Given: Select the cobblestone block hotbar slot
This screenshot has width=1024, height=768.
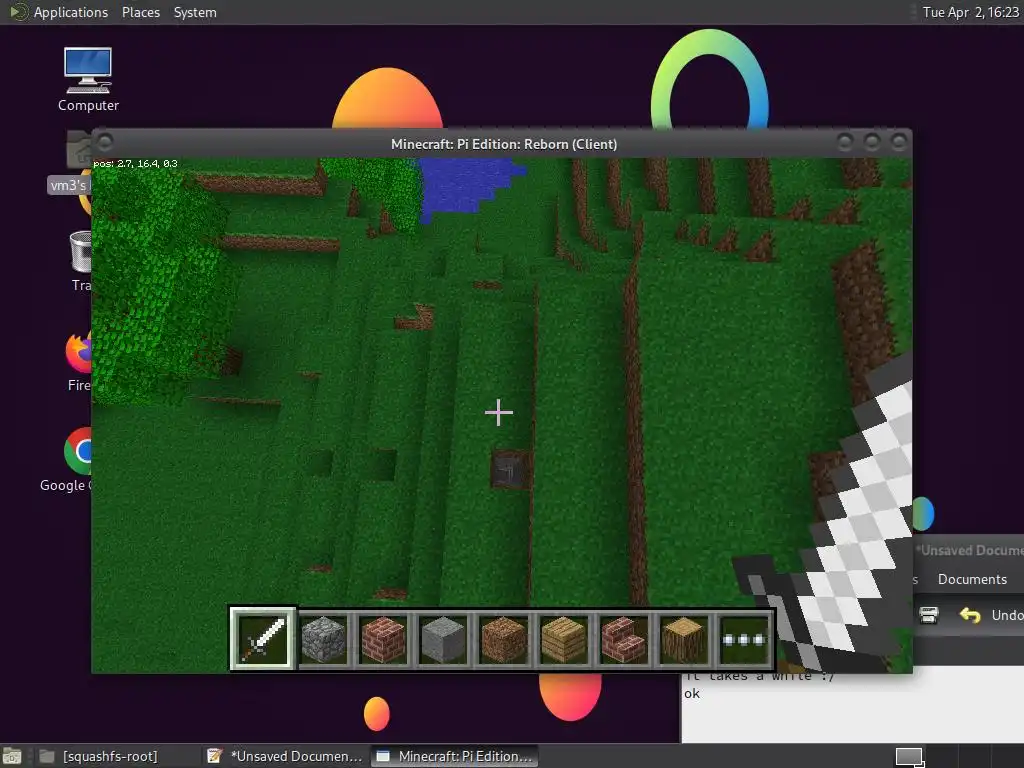Looking at the screenshot, I should coord(324,639).
